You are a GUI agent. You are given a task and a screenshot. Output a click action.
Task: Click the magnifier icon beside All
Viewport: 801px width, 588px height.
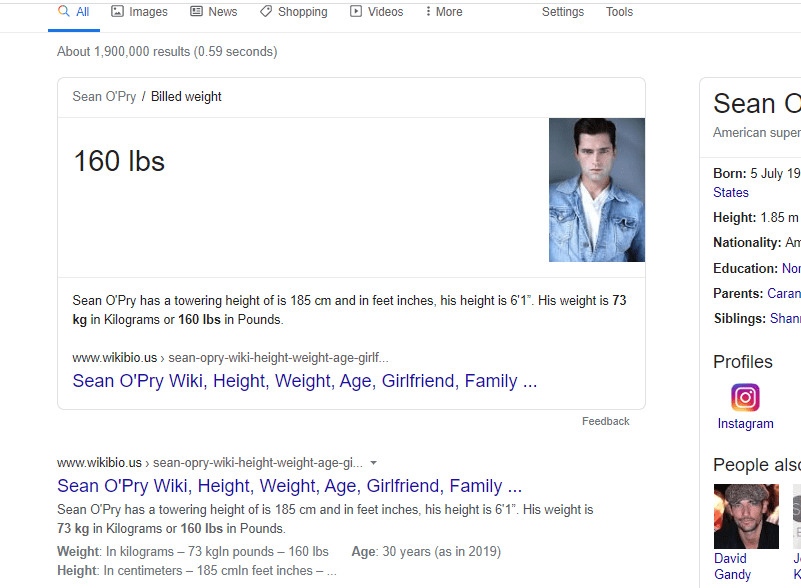[x=64, y=11]
